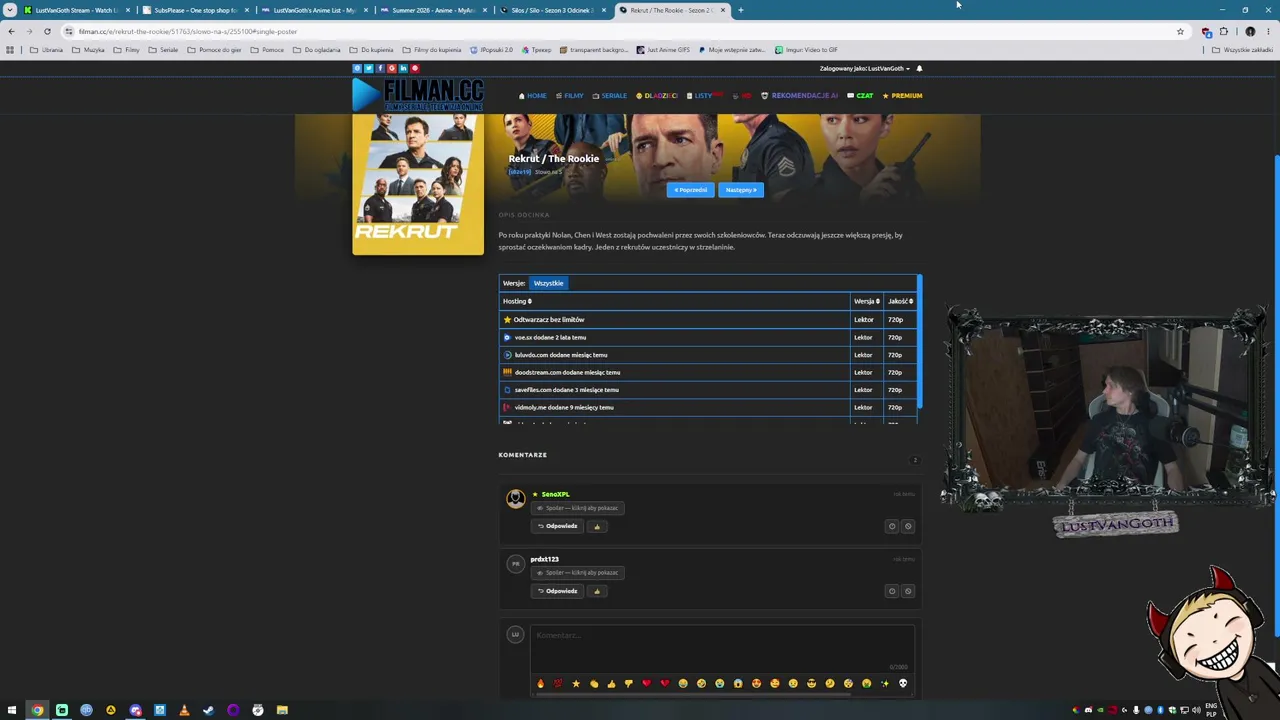Image resolution: width=1280 pixels, height=720 pixels.
Task: Open the CZAT menu item
Action: 860,96
